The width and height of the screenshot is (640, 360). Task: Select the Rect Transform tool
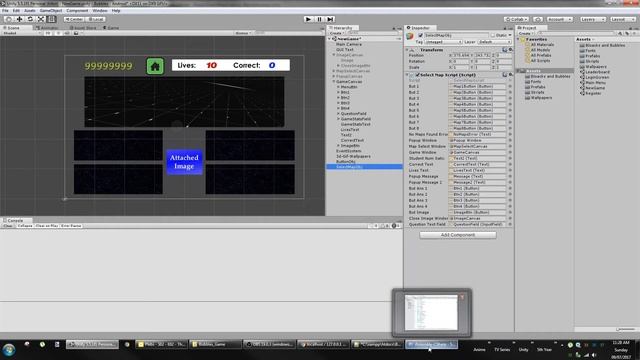click(51, 19)
